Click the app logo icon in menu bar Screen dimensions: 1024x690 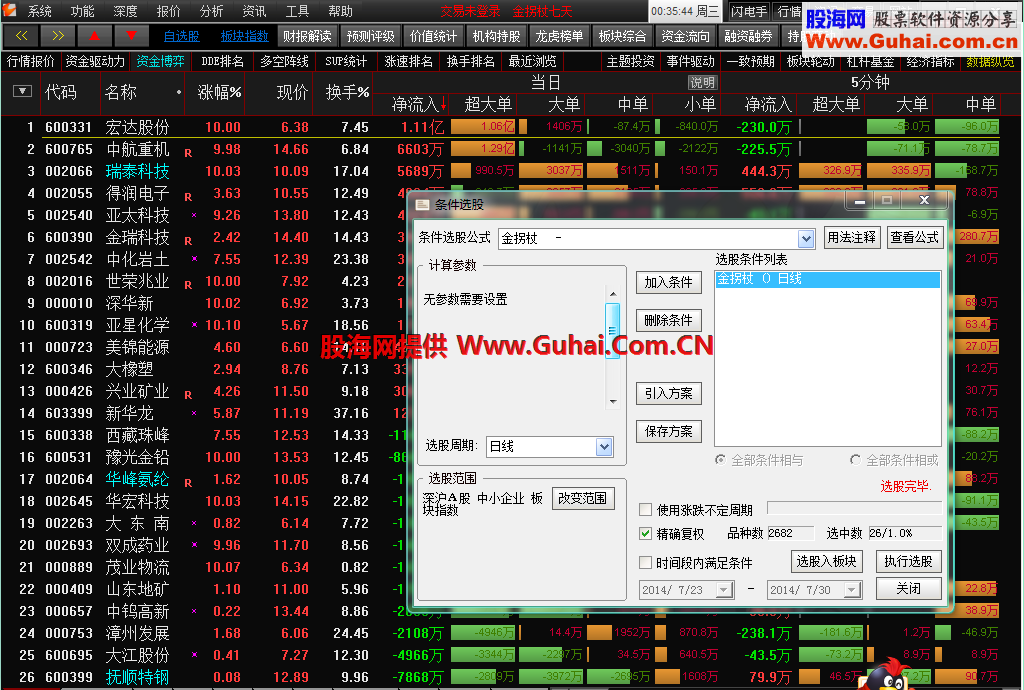tap(10, 10)
